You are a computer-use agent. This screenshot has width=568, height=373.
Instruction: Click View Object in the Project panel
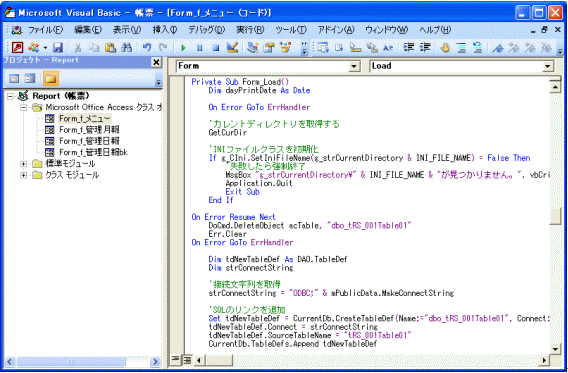(30, 78)
